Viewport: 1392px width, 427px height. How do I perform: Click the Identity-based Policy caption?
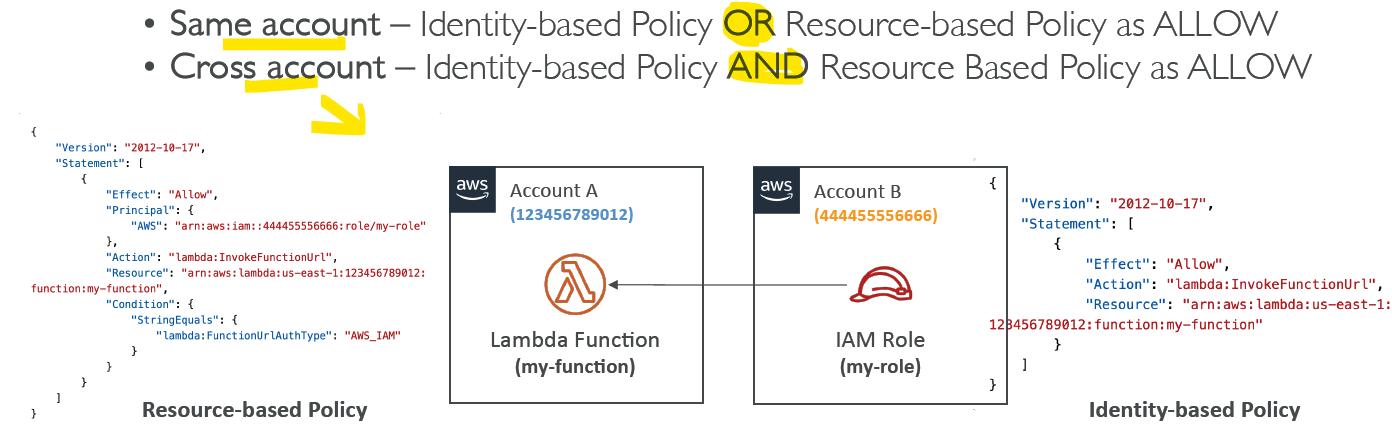pos(1194,410)
